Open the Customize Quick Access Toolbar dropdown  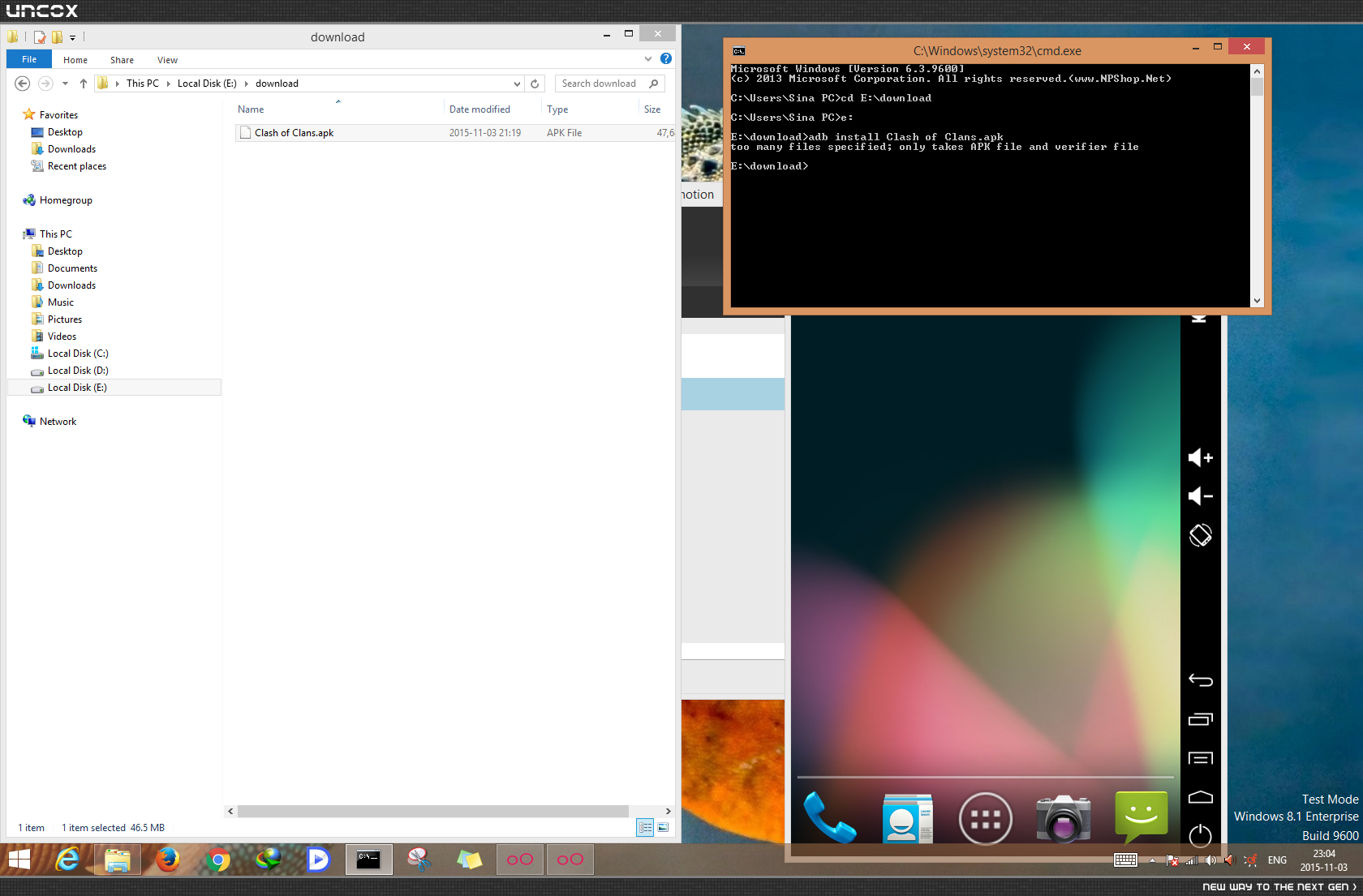pos(72,37)
